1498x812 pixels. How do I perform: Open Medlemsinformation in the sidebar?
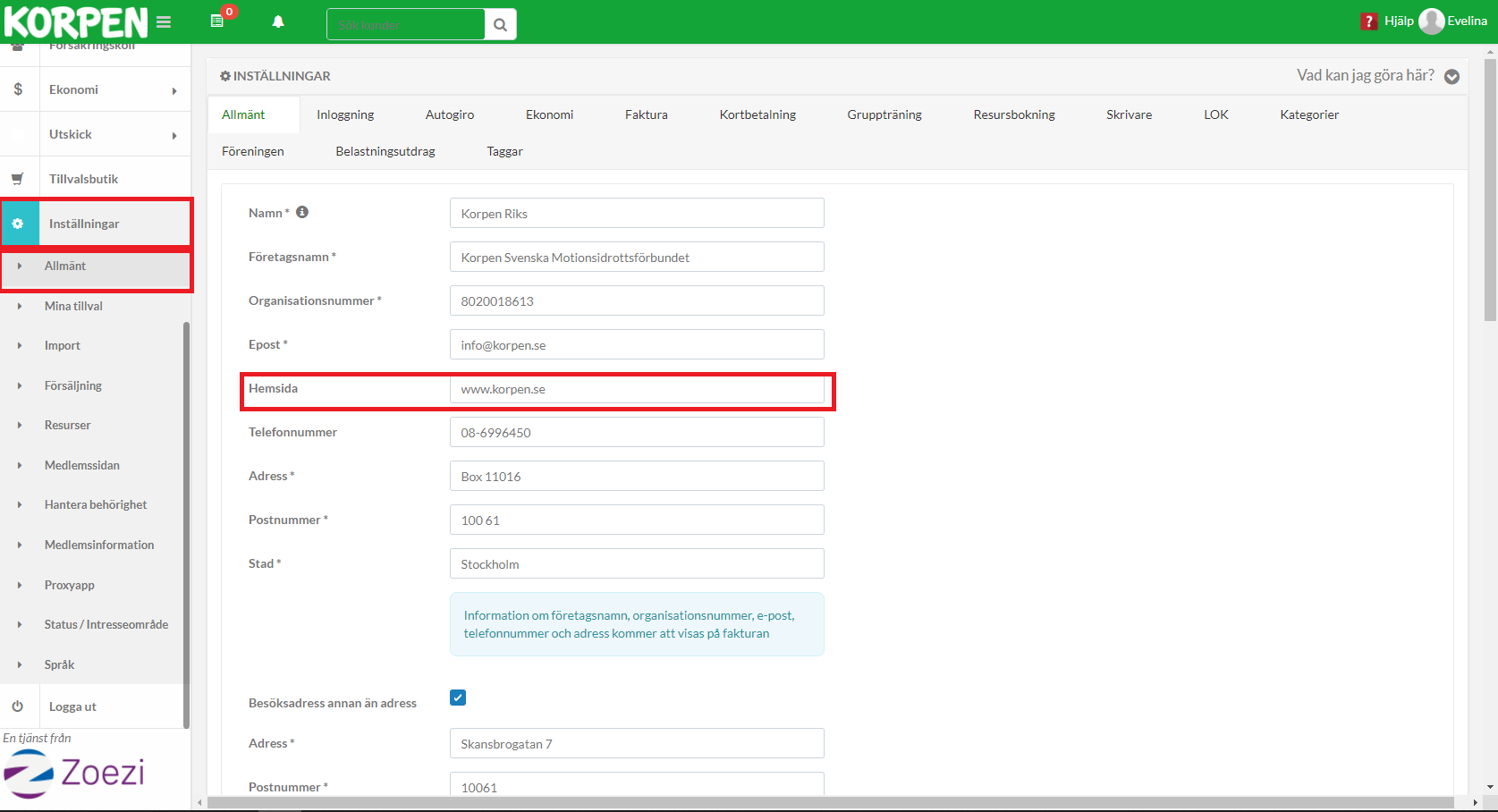pyautogui.click(x=99, y=545)
